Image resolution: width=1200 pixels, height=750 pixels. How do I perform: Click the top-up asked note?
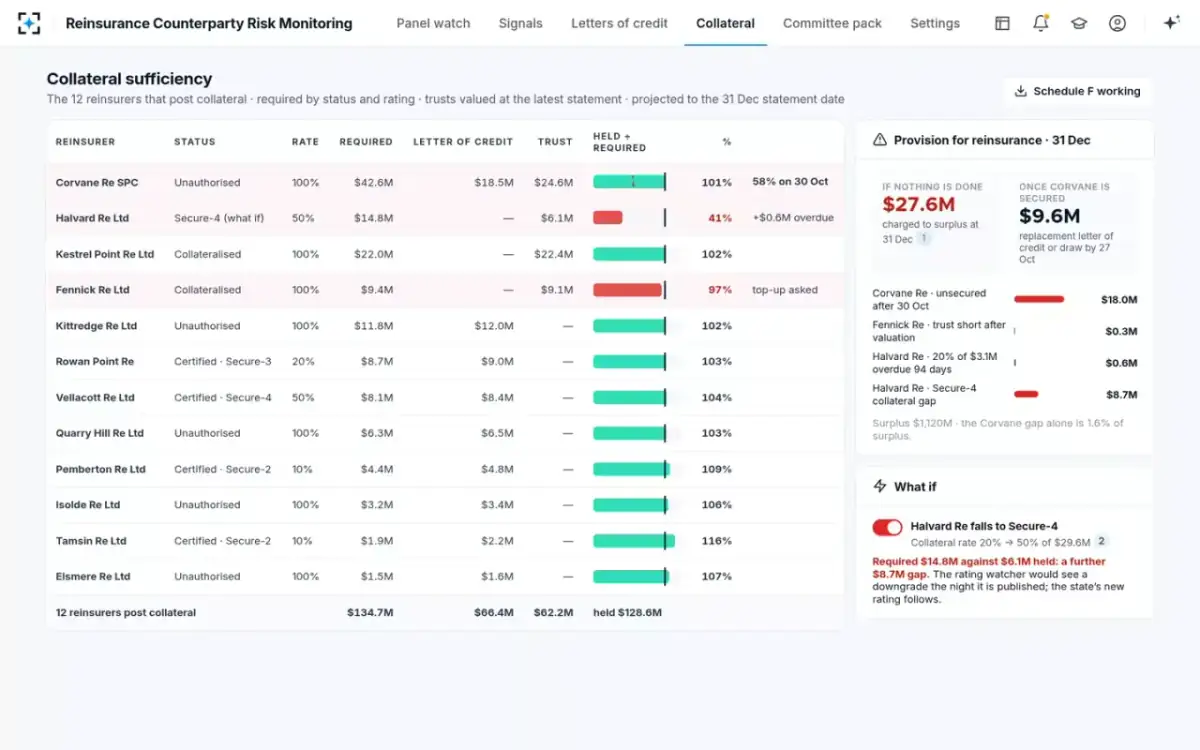(x=785, y=290)
